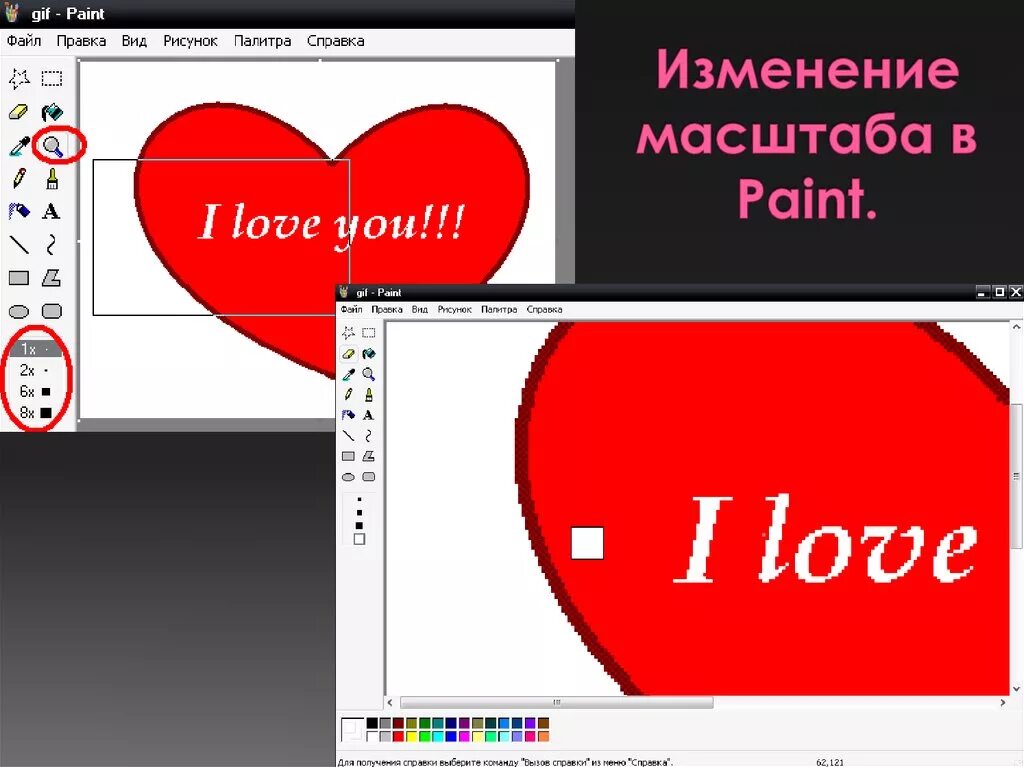Open Рисунок menu in back Paint window
Image resolution: width=1024 pixels, height=767 pixels.
[x=190, y=41]
